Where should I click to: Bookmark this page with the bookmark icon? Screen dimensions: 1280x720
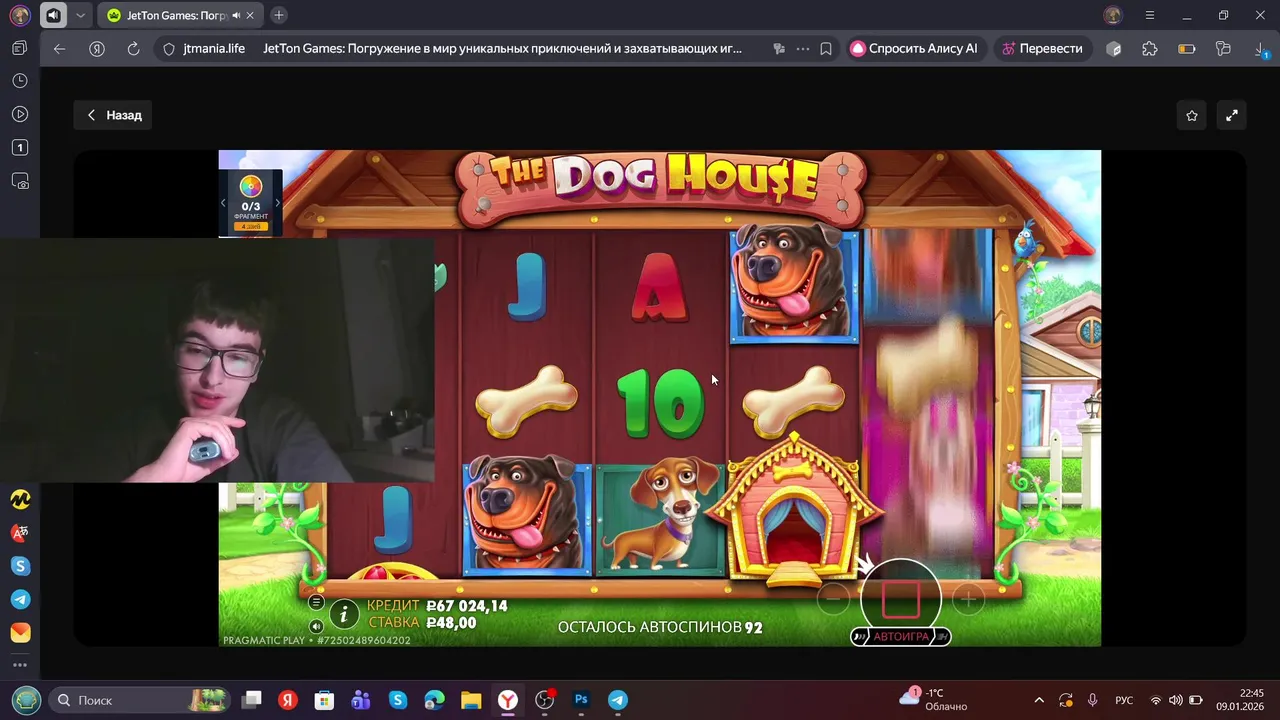826,48
